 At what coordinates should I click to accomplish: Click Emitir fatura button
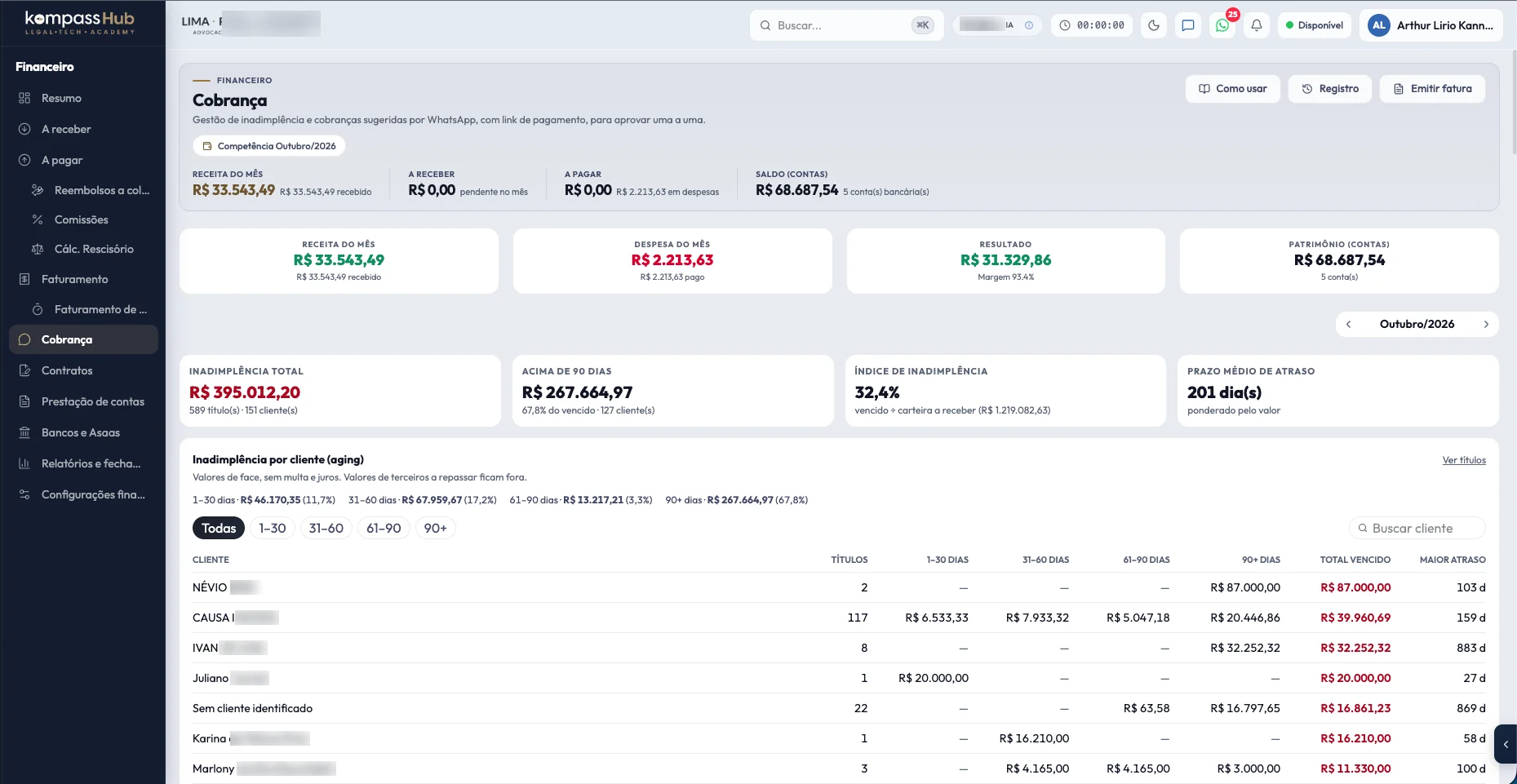point(1432,89)
